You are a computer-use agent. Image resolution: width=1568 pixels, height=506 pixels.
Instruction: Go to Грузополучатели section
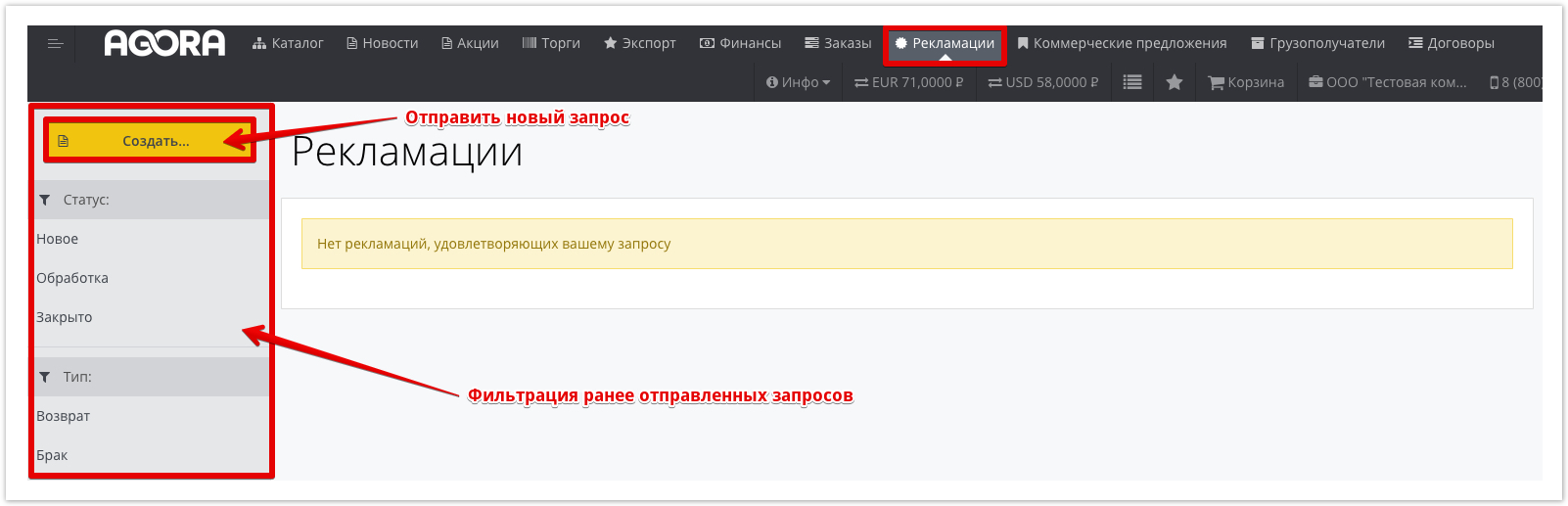point(1317,43)
